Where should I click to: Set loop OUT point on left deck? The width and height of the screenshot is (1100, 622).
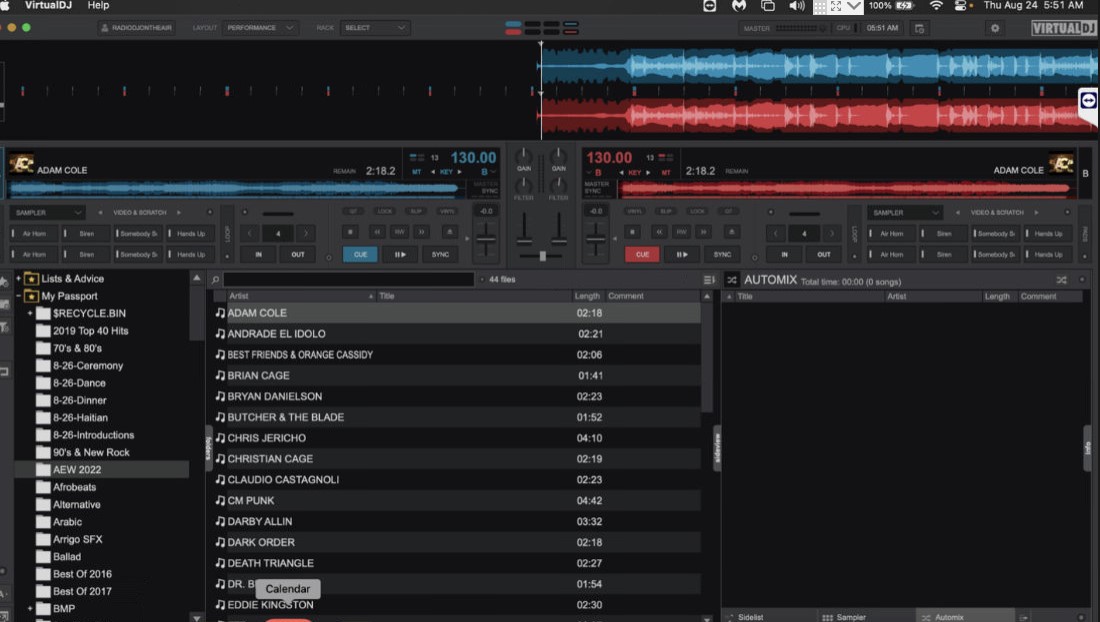pyautogui.click(x=298, y=255)
